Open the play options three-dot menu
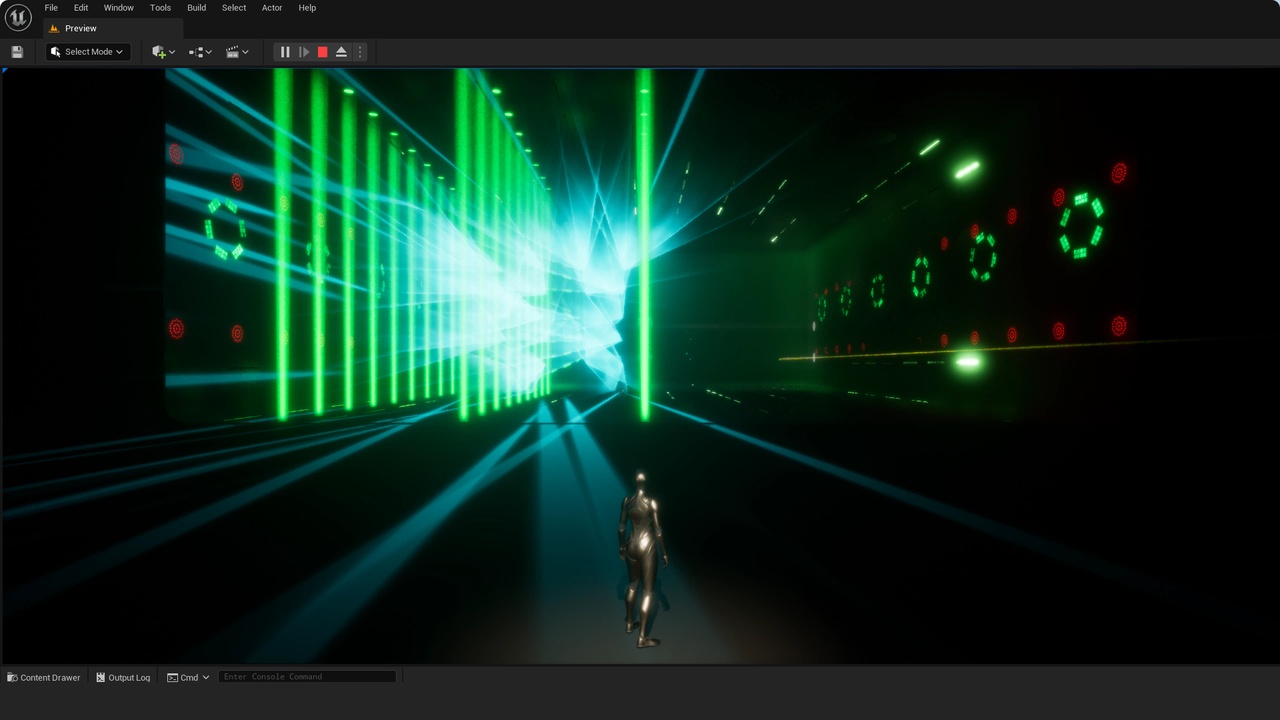The height and width of the screenshot is (720, 1280). [x=360, y=52]
